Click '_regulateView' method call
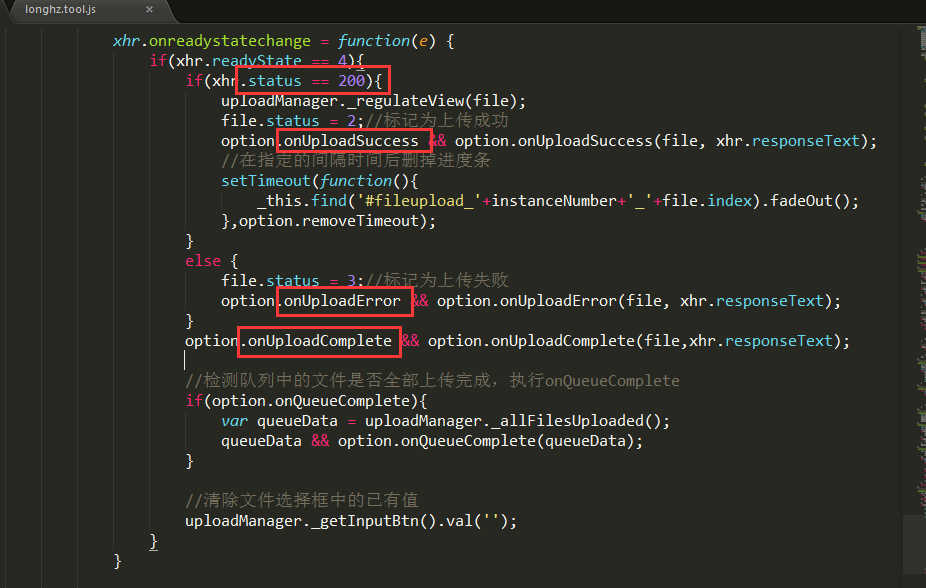Viewport: 926px width, 588px height. pyautogui.click(x=404, y=101)
